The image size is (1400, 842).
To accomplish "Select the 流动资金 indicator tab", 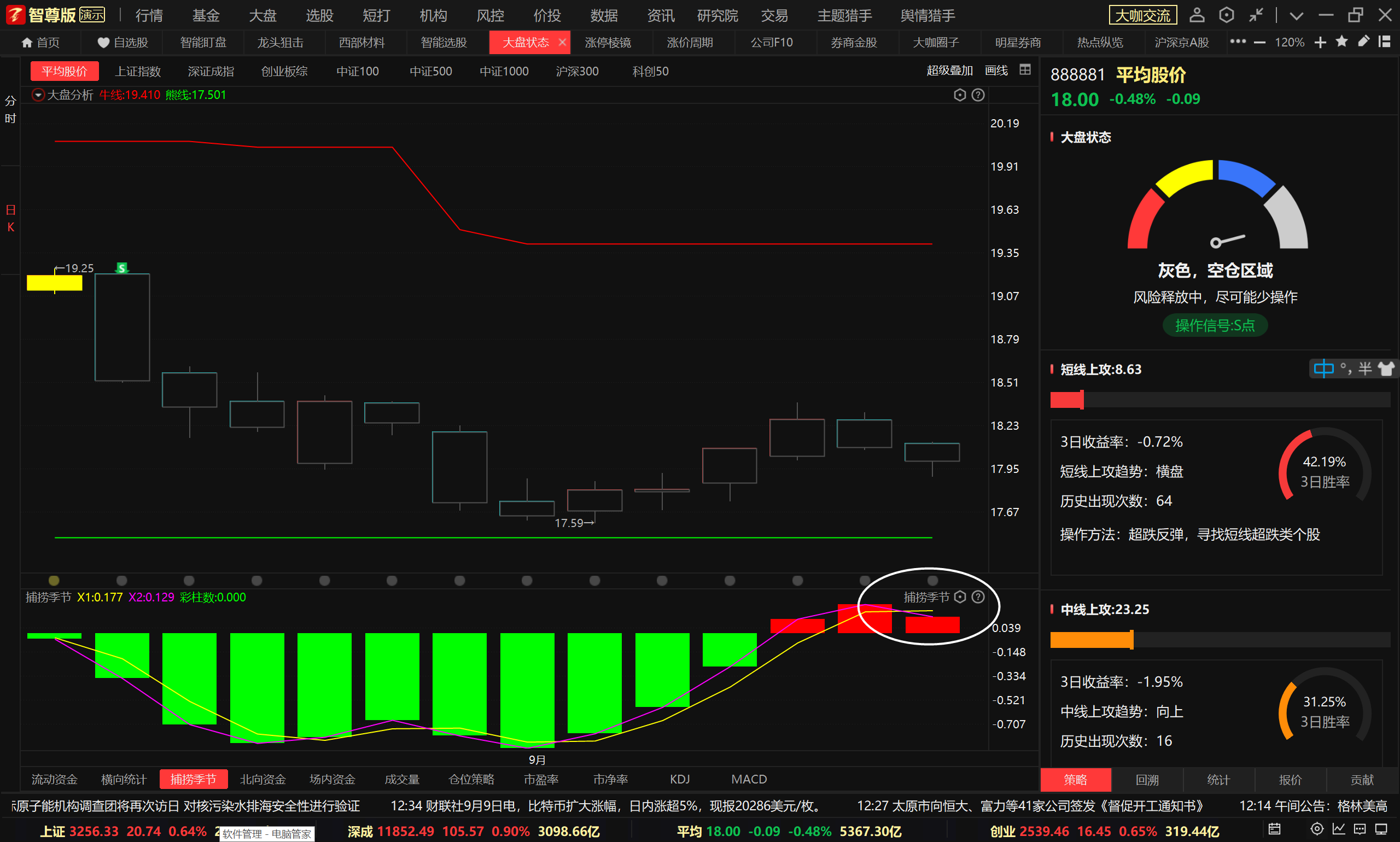I will point(55,779).
